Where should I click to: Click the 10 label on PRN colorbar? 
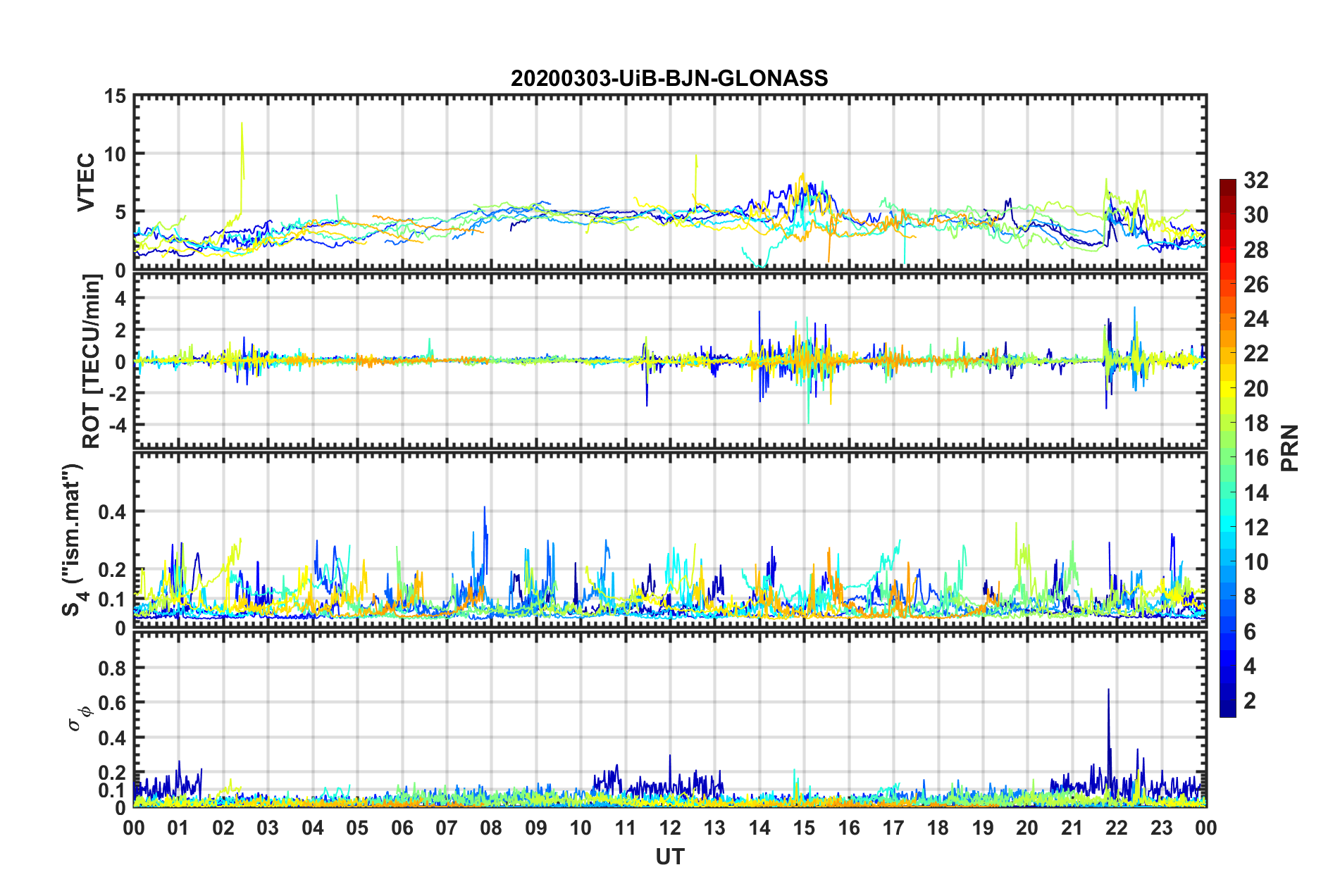1256,562
